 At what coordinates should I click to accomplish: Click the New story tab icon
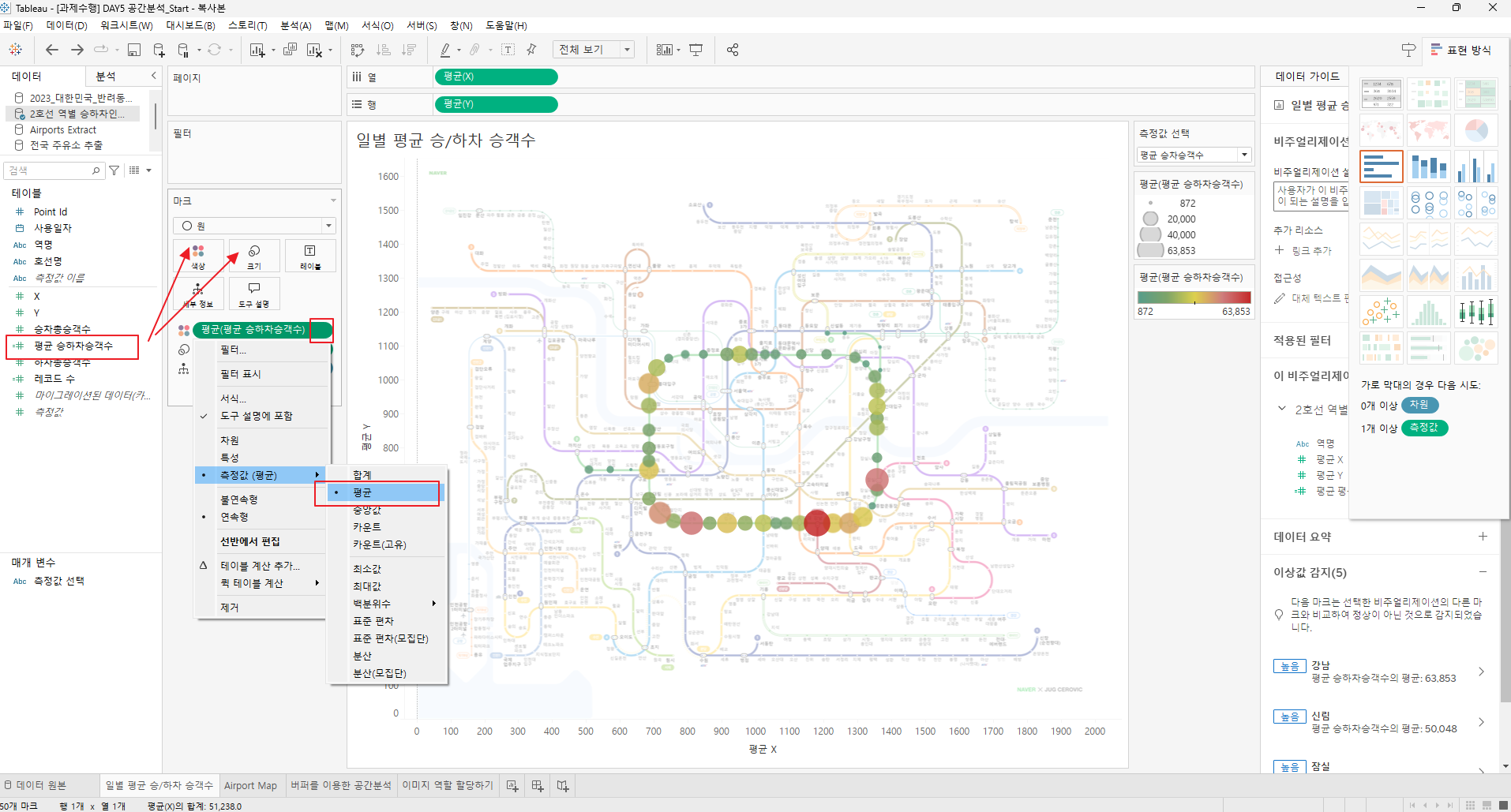pos(563,785)
